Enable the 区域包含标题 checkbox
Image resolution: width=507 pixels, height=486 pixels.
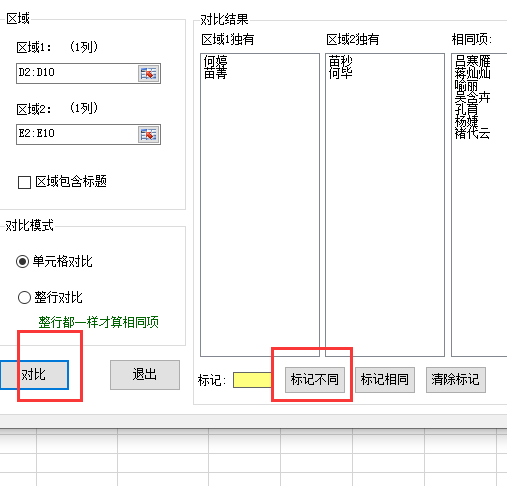(24, 182)
